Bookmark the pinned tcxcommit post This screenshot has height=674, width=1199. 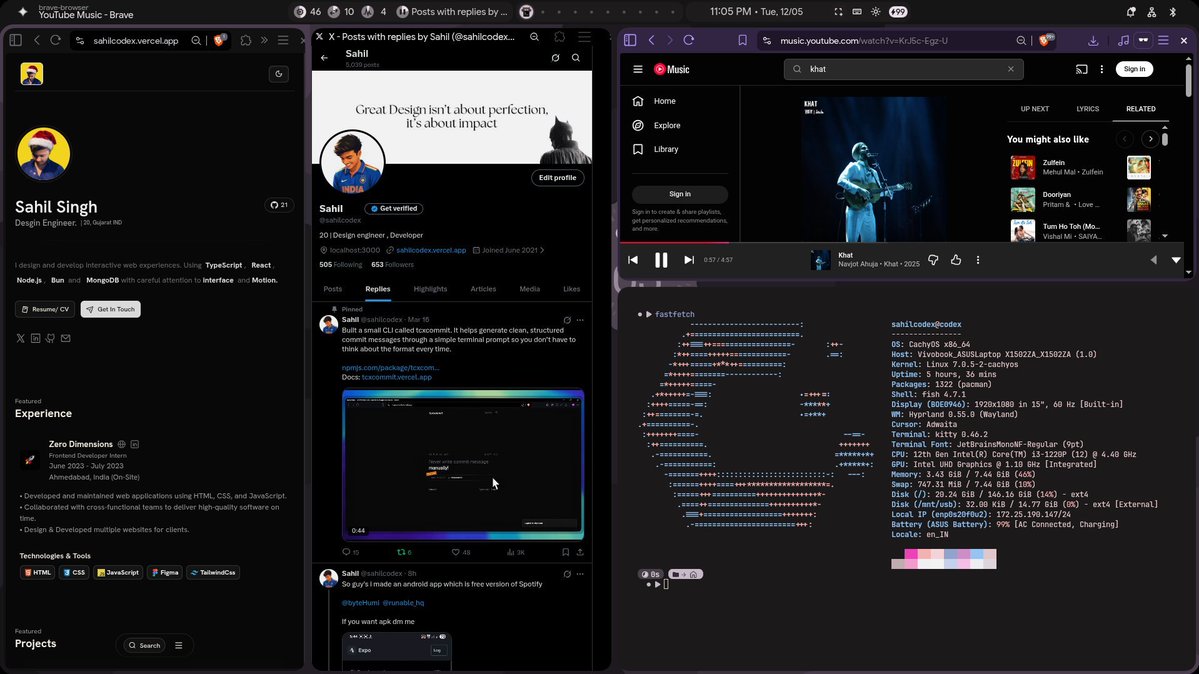point(566,552)
